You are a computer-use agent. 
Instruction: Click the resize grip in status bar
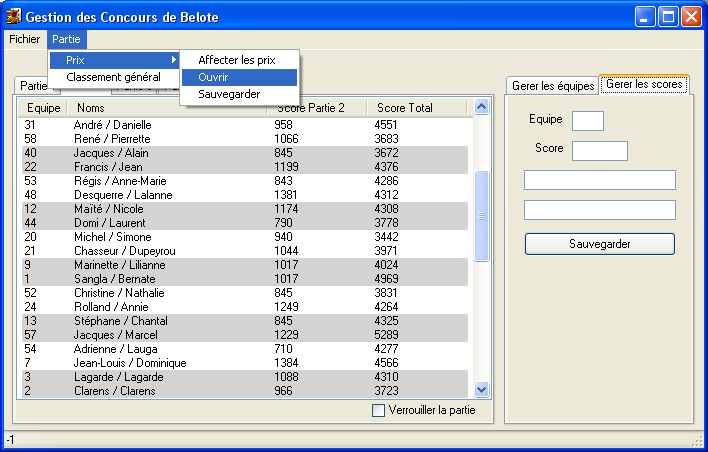pyautogui.click(x=697, y=441)
